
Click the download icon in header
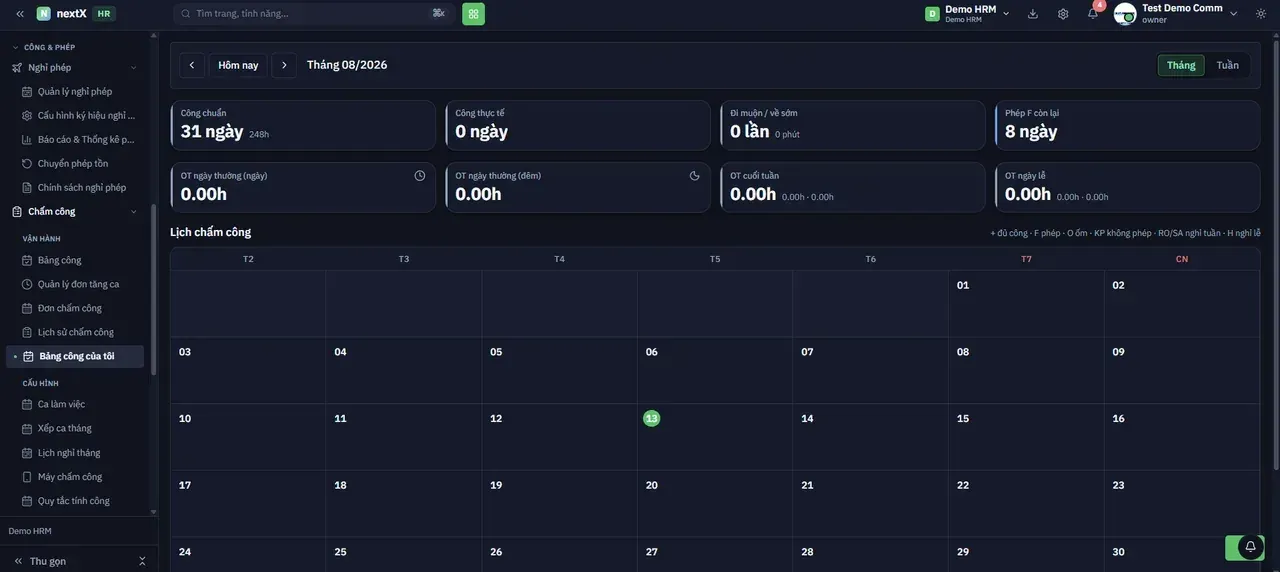1033,14
